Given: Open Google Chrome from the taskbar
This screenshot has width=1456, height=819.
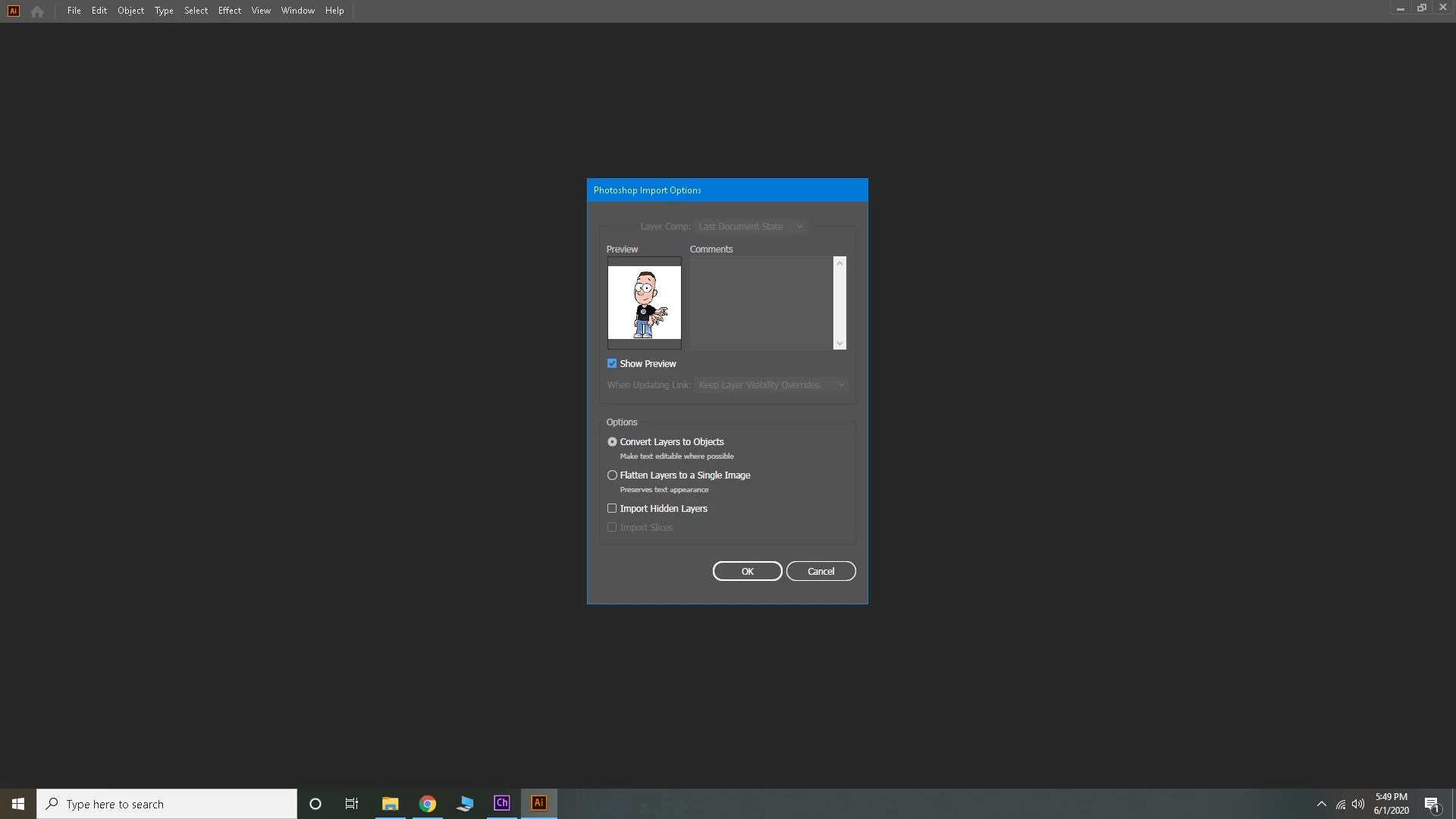Looking at the screenshot, I should pyautogui.click(x=428, y=804).
